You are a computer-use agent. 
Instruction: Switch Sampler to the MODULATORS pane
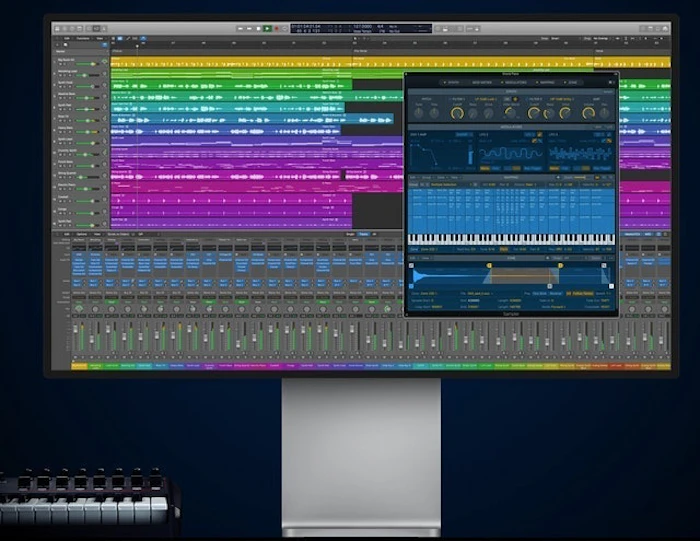click(514, 83)
